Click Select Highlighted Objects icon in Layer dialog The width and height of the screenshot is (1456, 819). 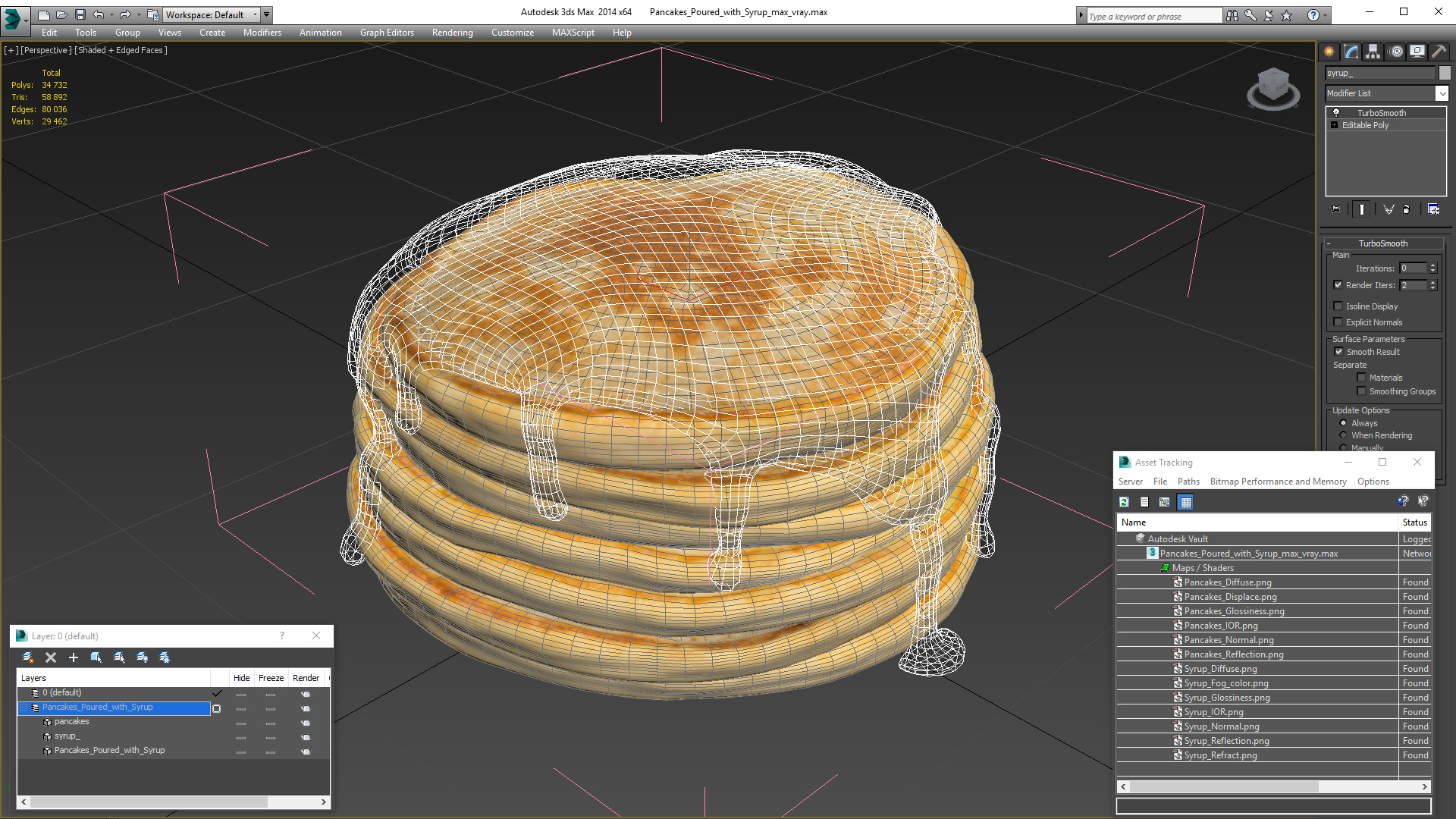[x=96, y=657]
